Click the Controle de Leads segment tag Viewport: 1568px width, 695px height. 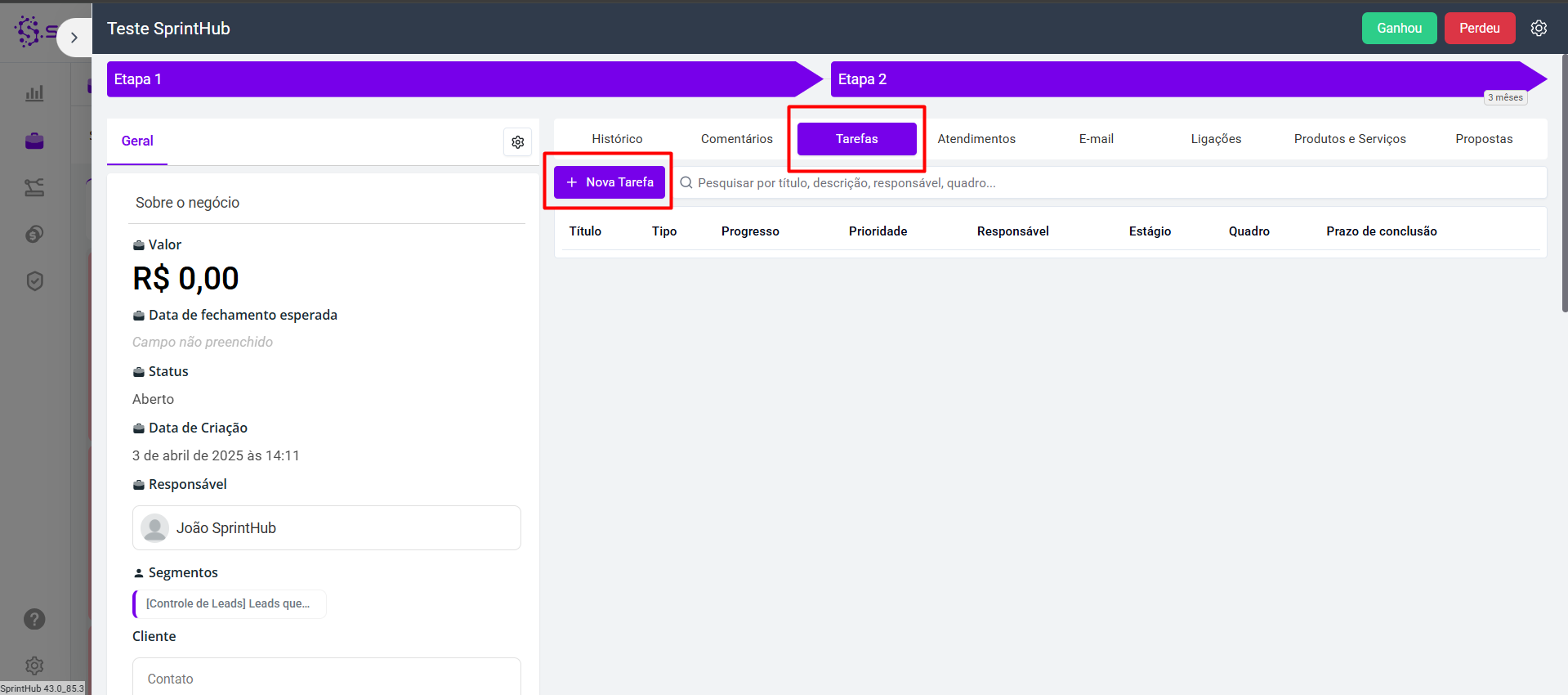[229, 604]
